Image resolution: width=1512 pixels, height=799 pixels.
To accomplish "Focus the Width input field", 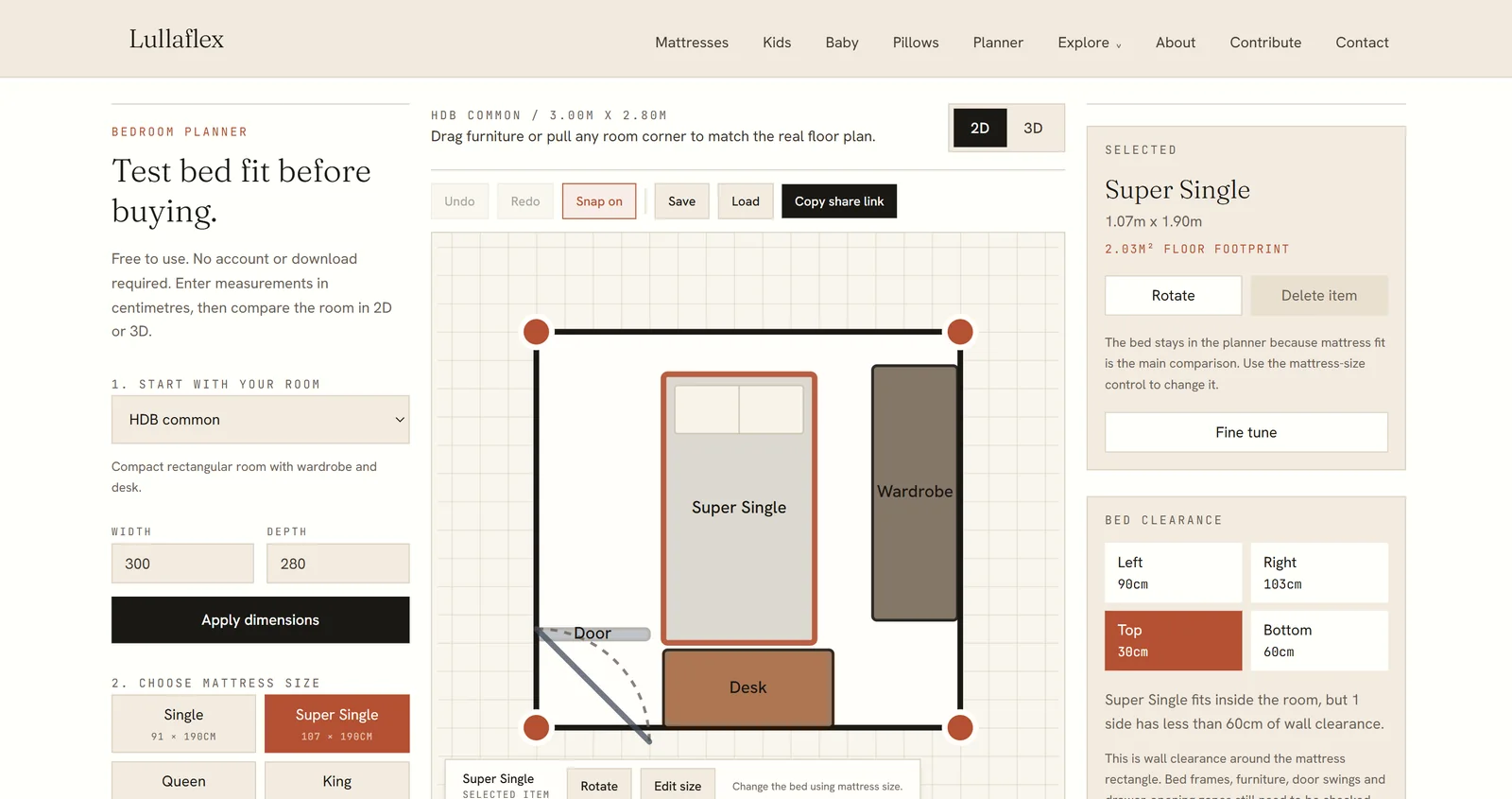I will pyautogui.click(x=182, y=564).
